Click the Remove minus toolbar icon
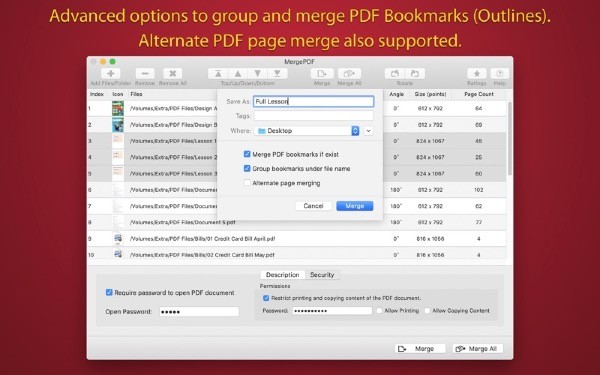600x375 pixels. pyautogui.click(x=145, y=73)
